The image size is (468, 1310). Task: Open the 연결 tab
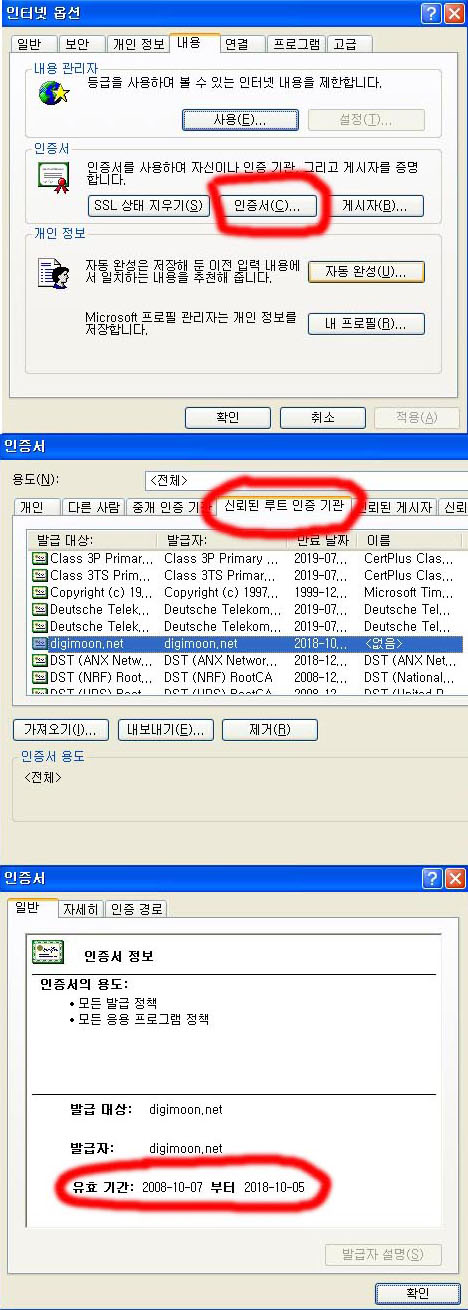237,43
